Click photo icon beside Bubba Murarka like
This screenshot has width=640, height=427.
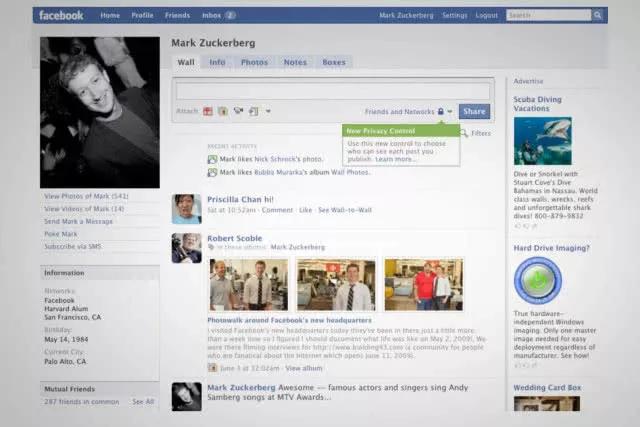pos(212,172)
